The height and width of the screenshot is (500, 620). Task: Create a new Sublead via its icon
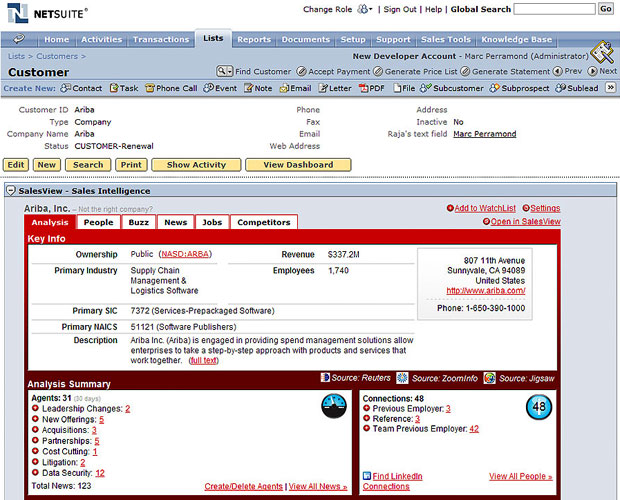click(561, 88)
